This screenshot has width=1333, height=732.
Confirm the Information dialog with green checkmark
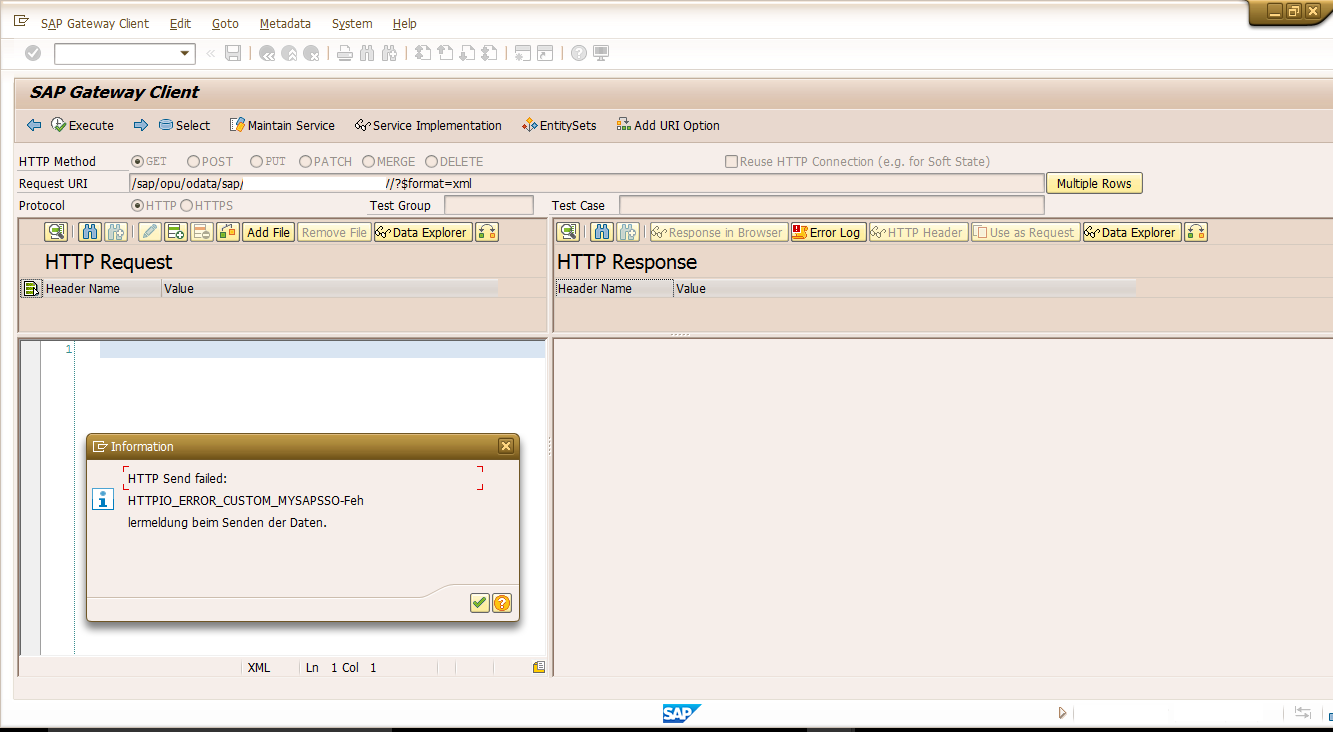[x=479, y=602]
